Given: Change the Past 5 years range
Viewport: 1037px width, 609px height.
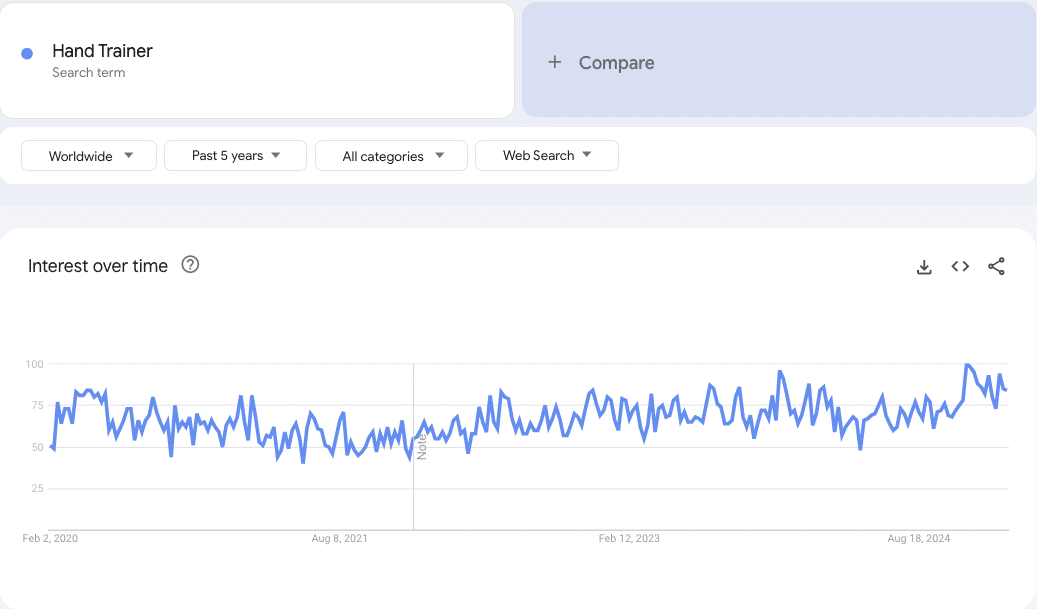Looking at the screenshot, I should coord(235,155).
